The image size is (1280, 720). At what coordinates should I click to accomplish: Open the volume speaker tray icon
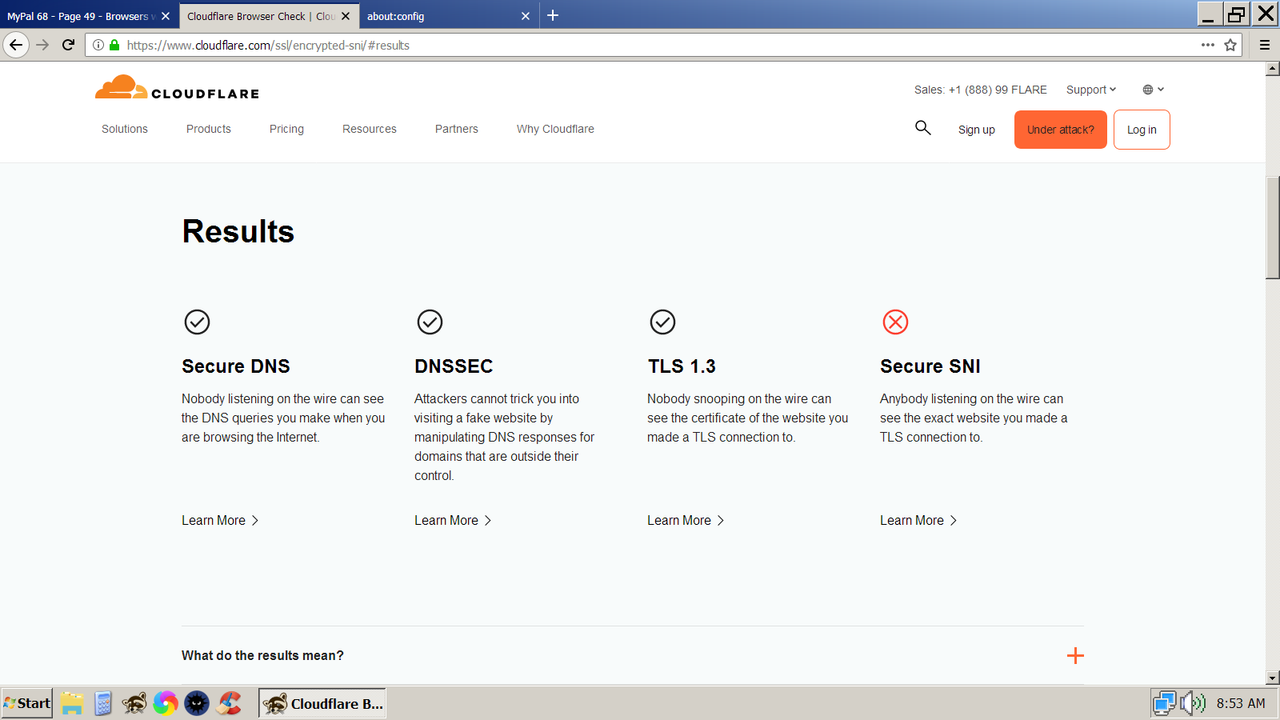tap(1192, 703)
